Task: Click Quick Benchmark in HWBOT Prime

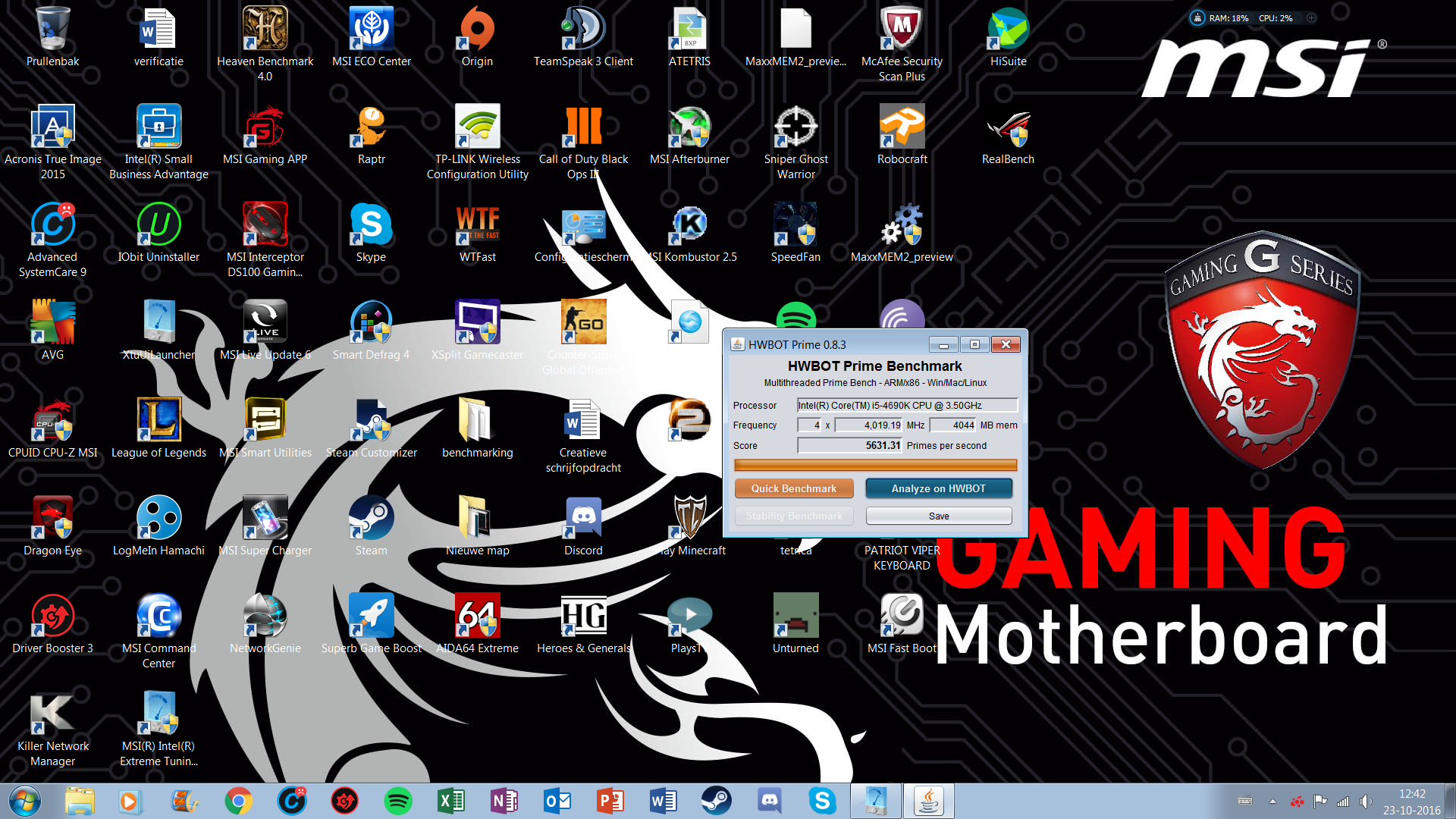Action: [x=794, y=488]
